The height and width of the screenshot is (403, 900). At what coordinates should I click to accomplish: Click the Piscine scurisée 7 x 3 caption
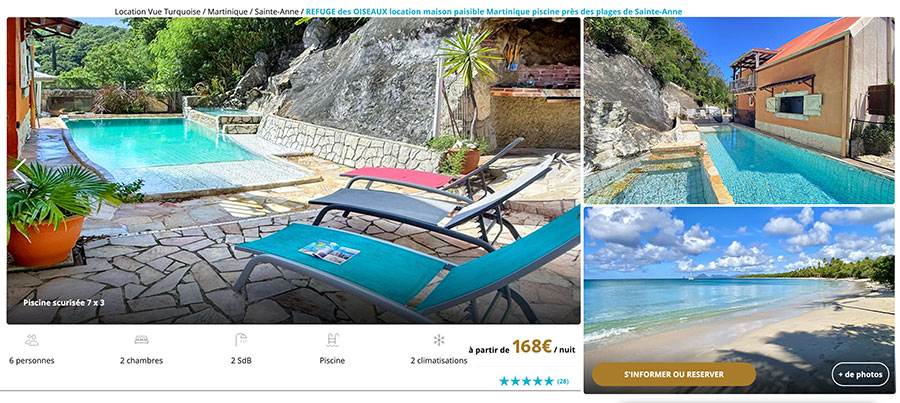point(64,302)
